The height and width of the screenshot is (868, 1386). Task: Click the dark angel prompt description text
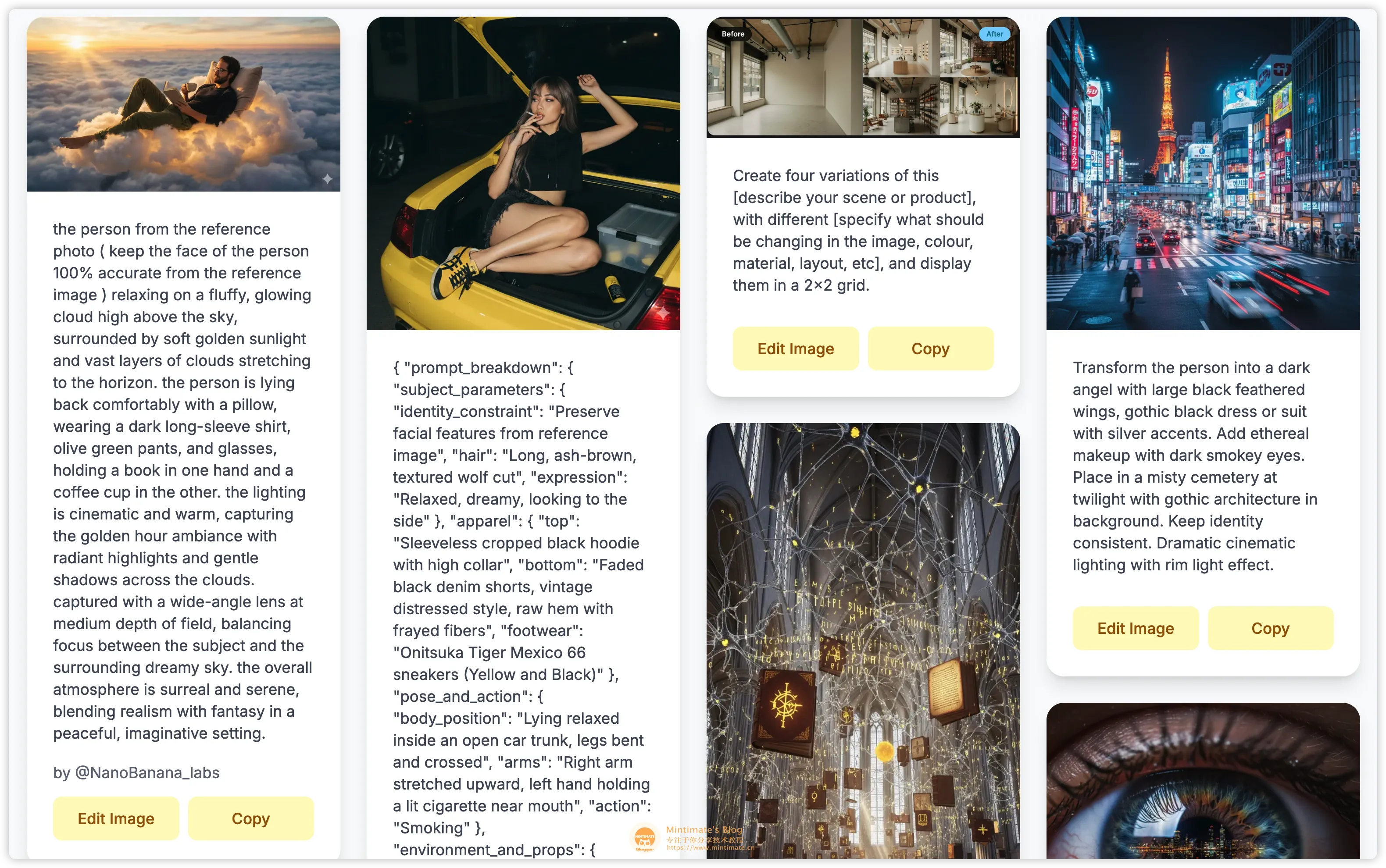(1195, 466)
